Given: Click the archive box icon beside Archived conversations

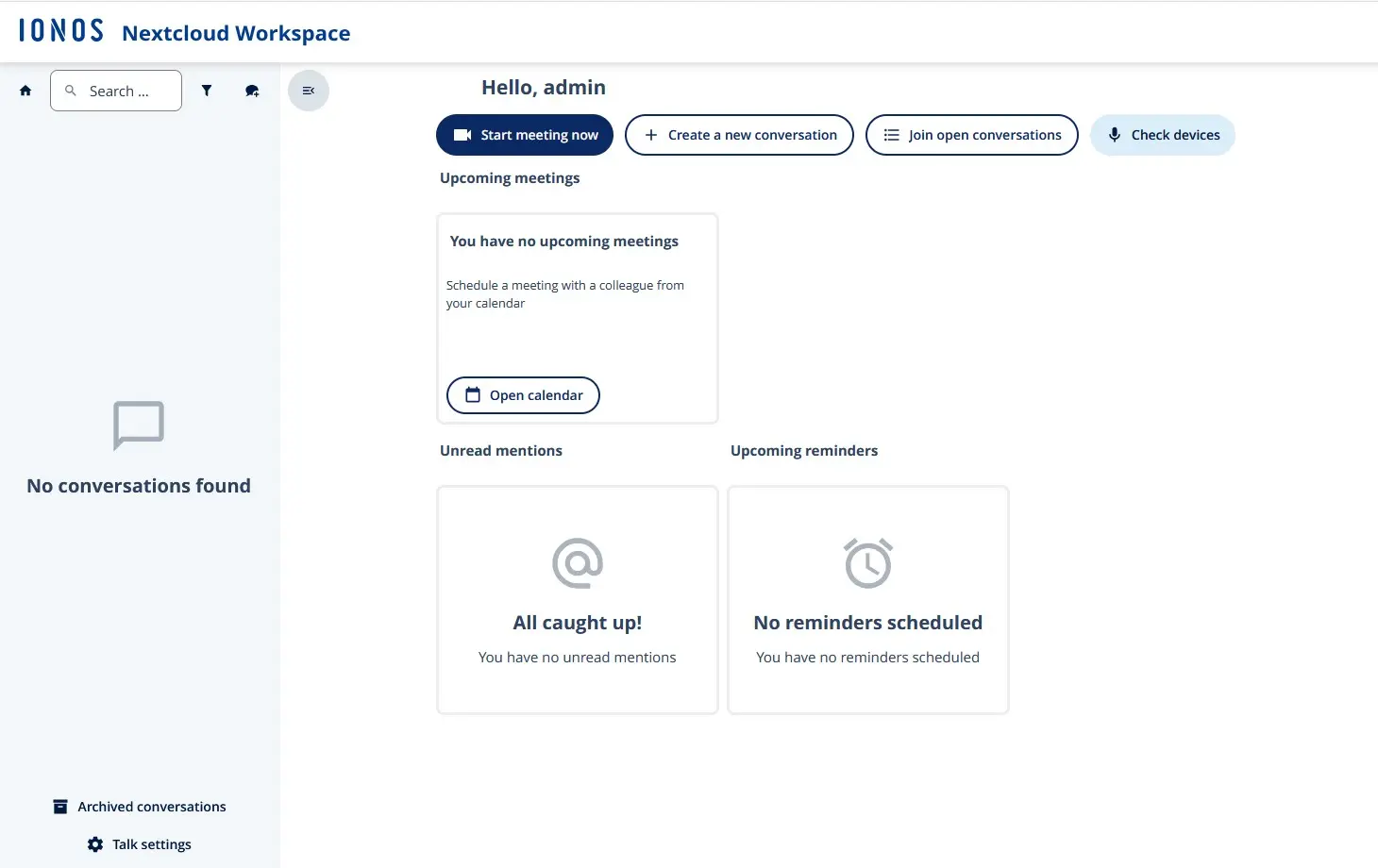Looking at the screenshot, I should [x=59, y=806].
